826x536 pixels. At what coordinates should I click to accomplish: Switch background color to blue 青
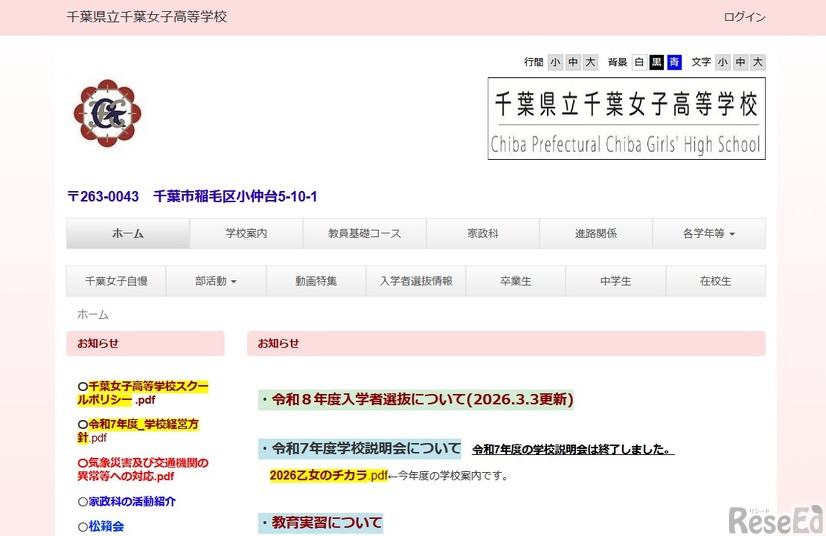pyautogui.click(x=674, y=62)
